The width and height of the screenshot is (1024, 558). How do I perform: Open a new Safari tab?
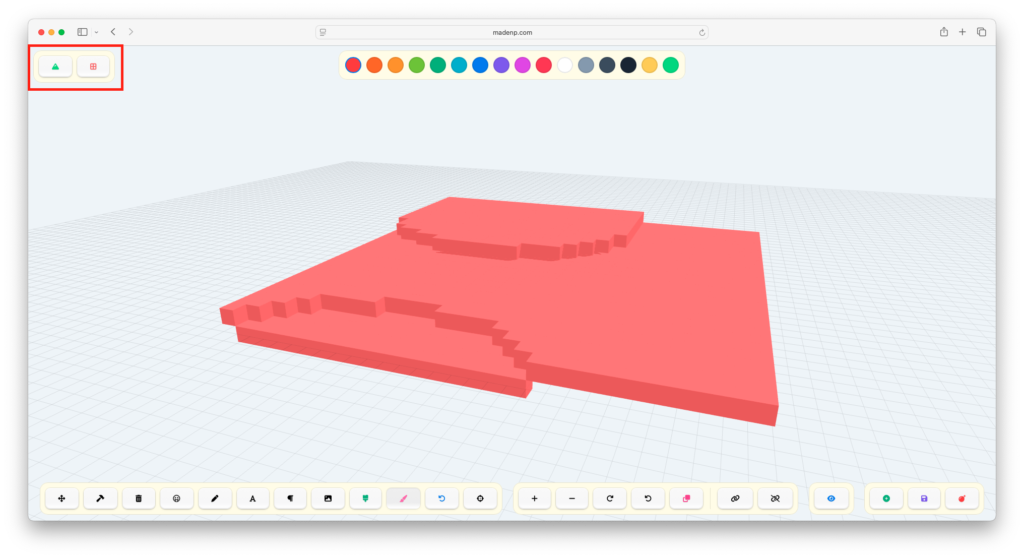click(x=962, y=31)
